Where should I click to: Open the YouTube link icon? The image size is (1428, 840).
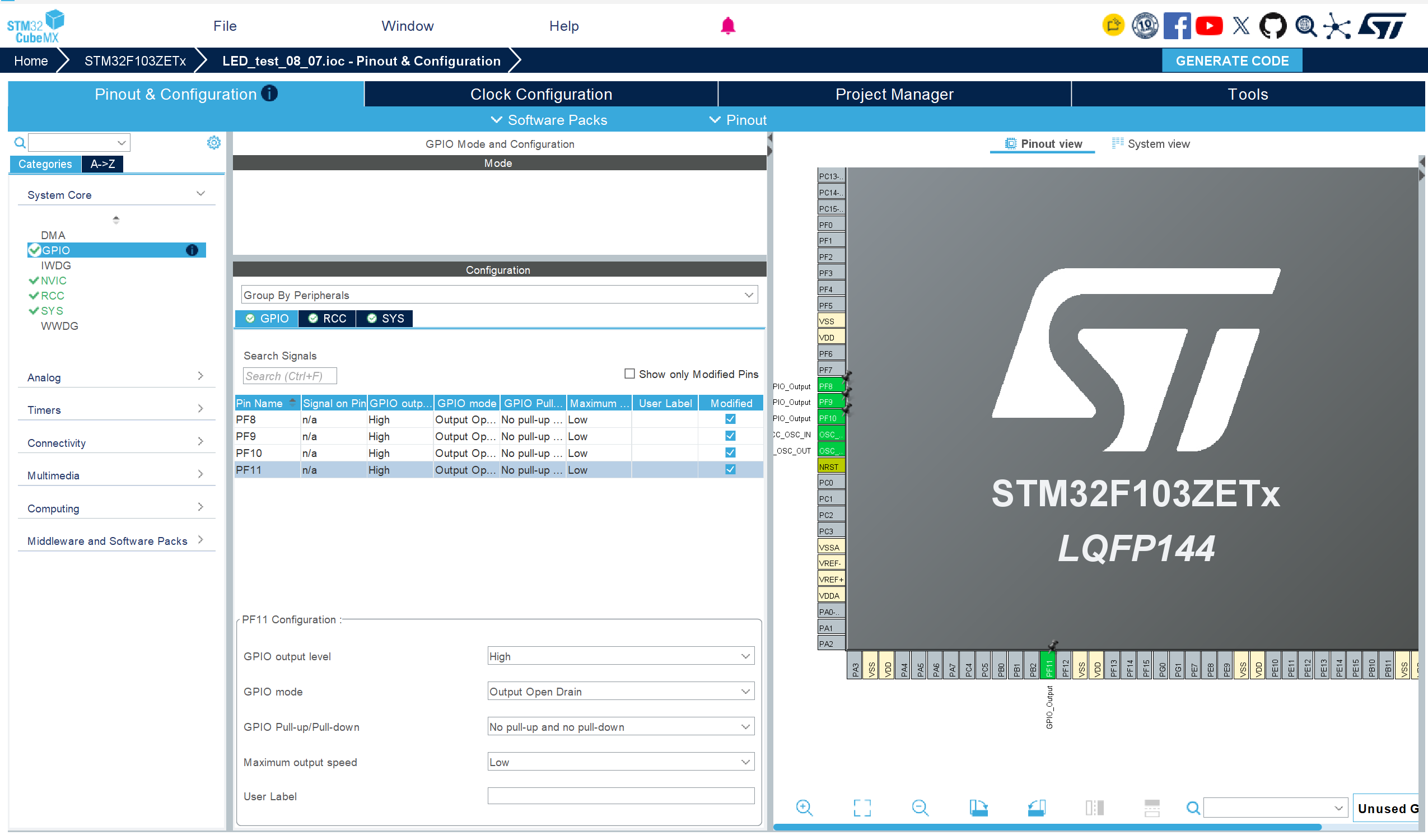point(1208,26)
